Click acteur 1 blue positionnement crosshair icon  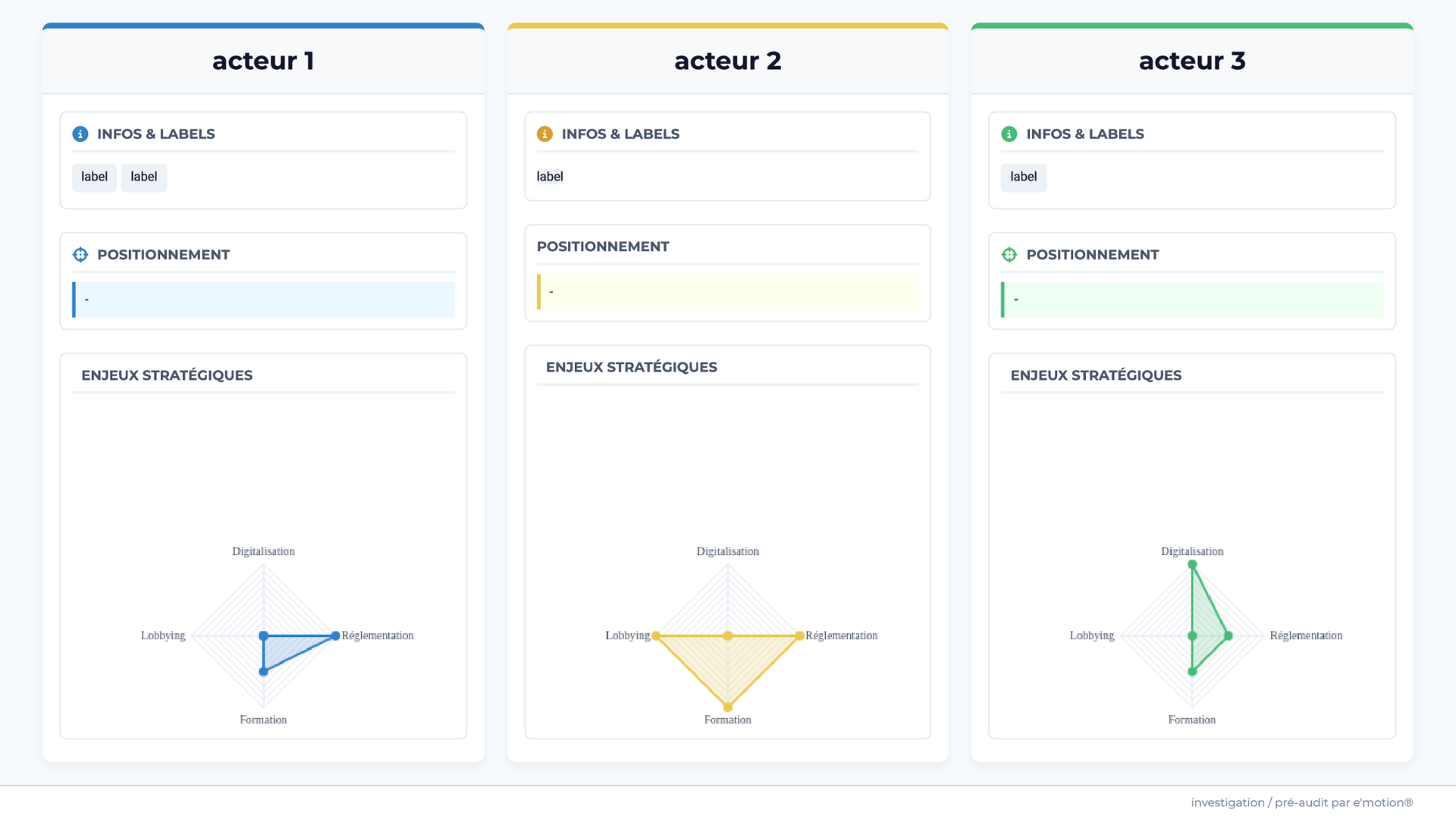click(80, 255)
